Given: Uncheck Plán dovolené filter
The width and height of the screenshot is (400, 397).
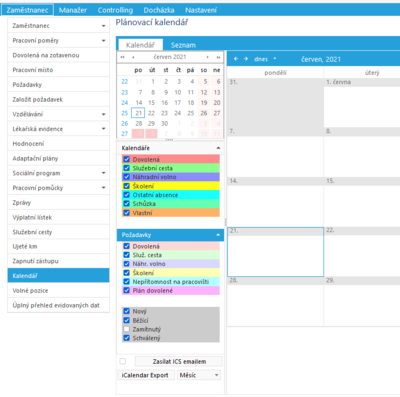Looking at the screenshot, I should (127, 291).
